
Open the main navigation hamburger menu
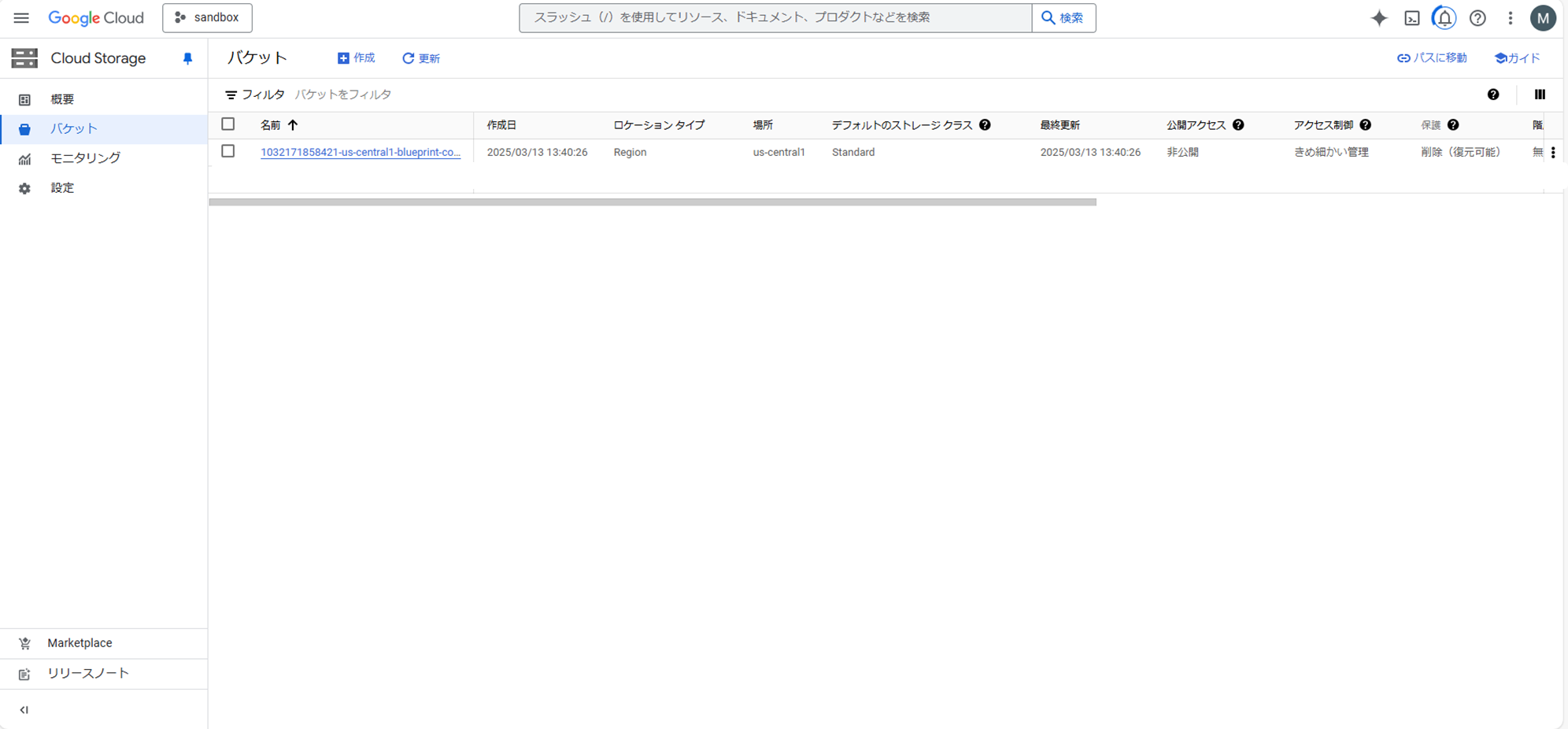(x=21, y=17)
